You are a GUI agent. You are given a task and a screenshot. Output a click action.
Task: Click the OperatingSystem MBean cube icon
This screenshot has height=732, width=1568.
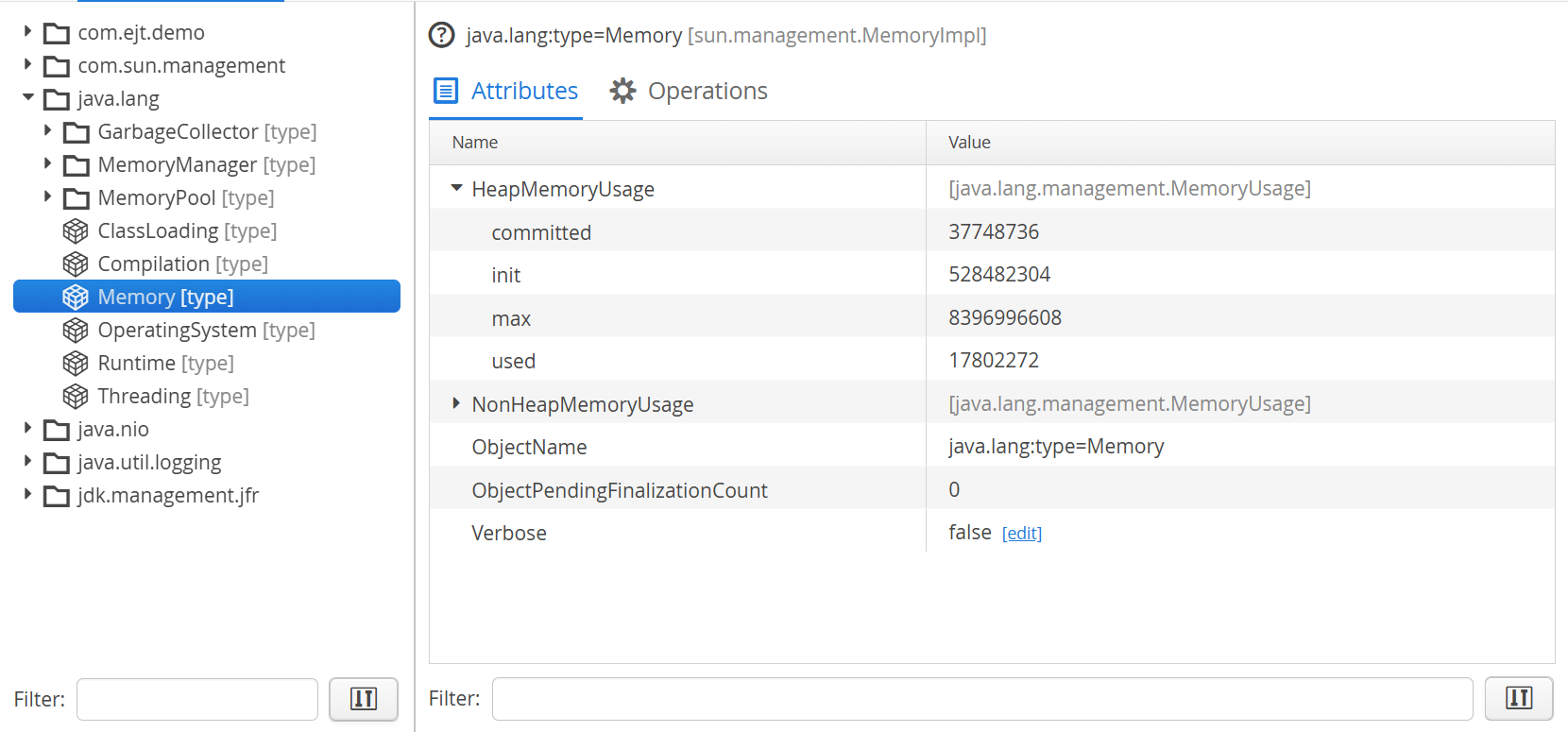tap(76, 331)
